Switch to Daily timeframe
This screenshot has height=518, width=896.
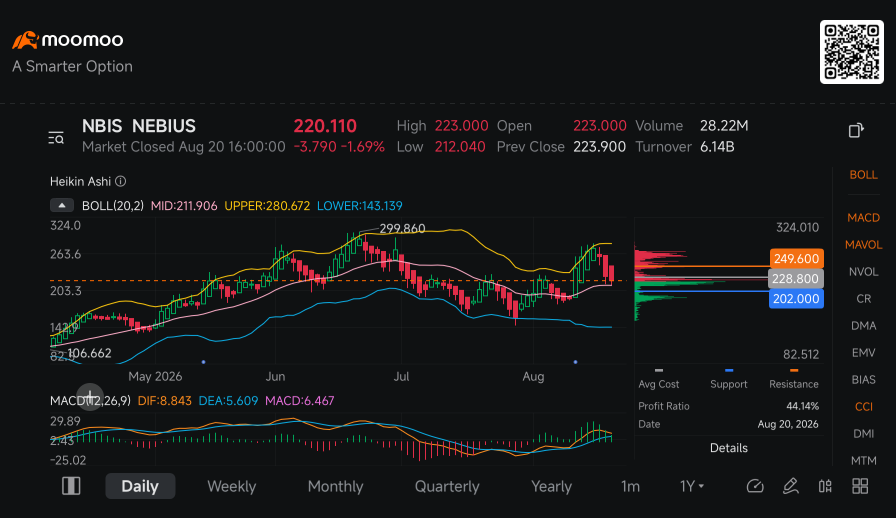(x=140, y=486)
